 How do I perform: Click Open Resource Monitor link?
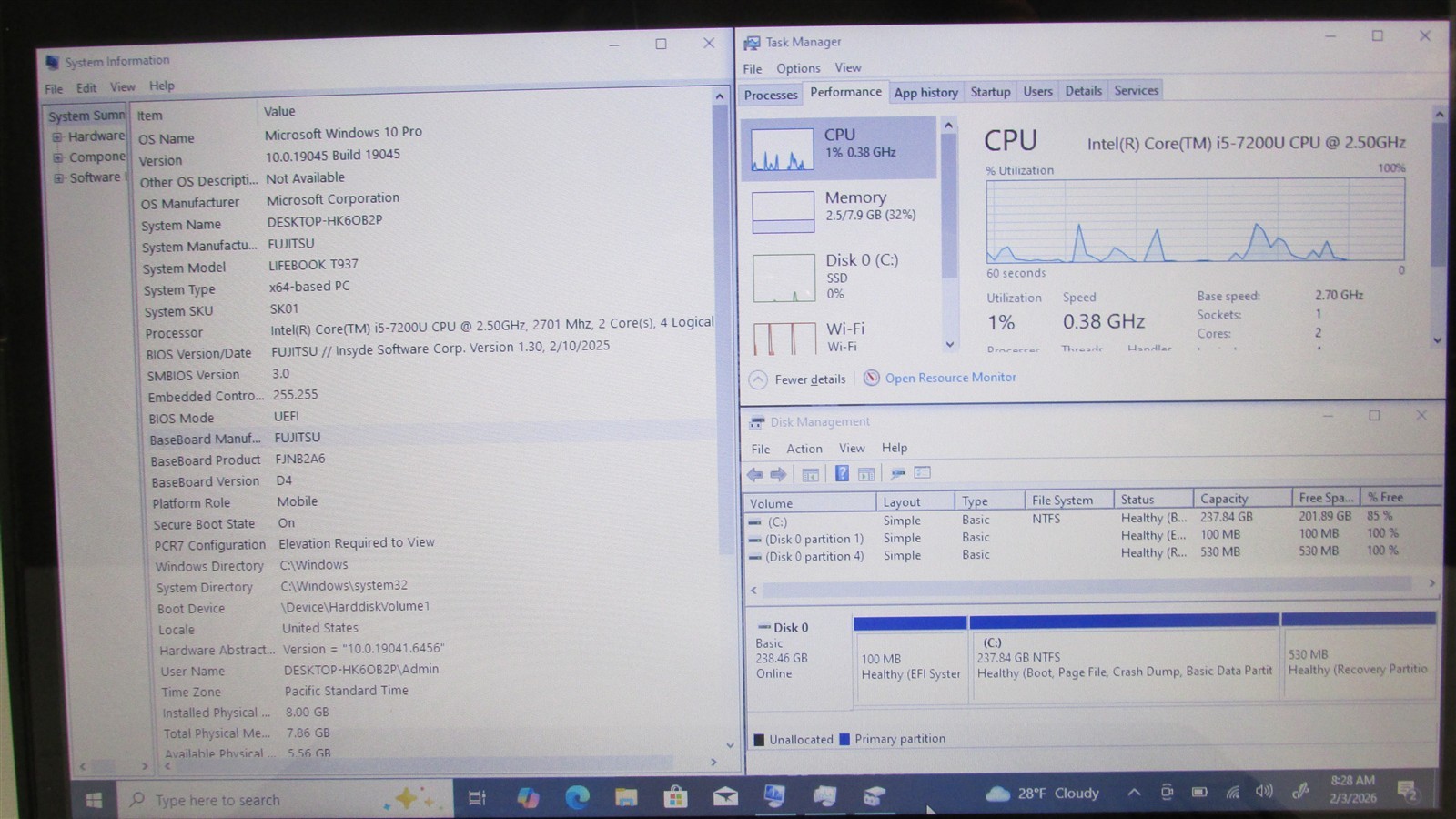coord(950,378)
